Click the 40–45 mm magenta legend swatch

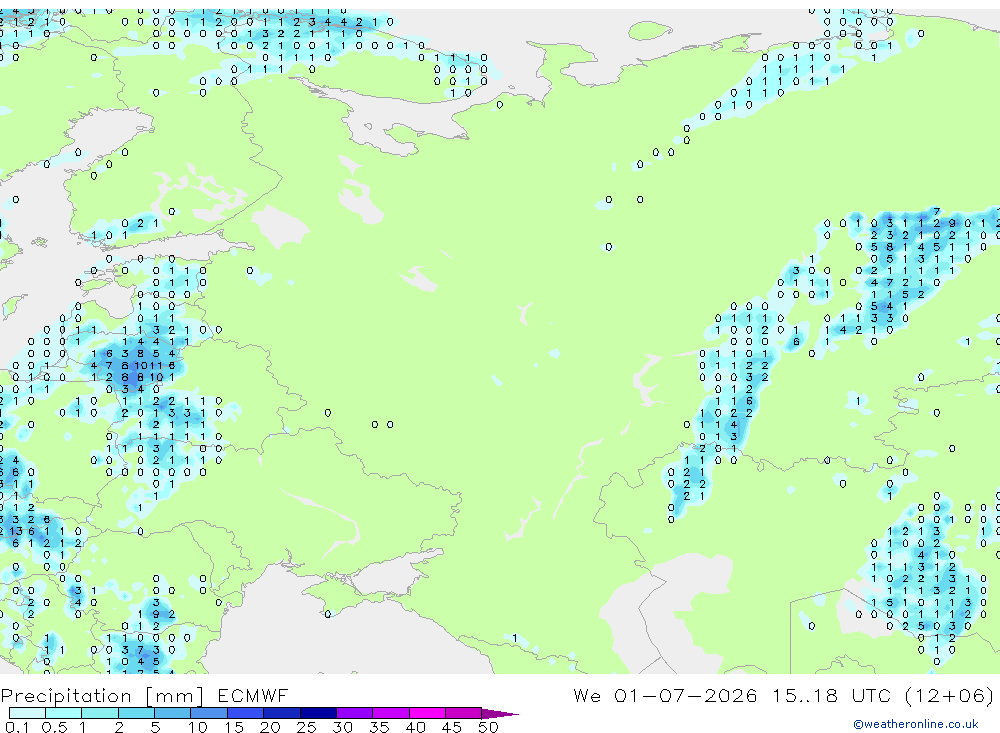click(427, 713)
